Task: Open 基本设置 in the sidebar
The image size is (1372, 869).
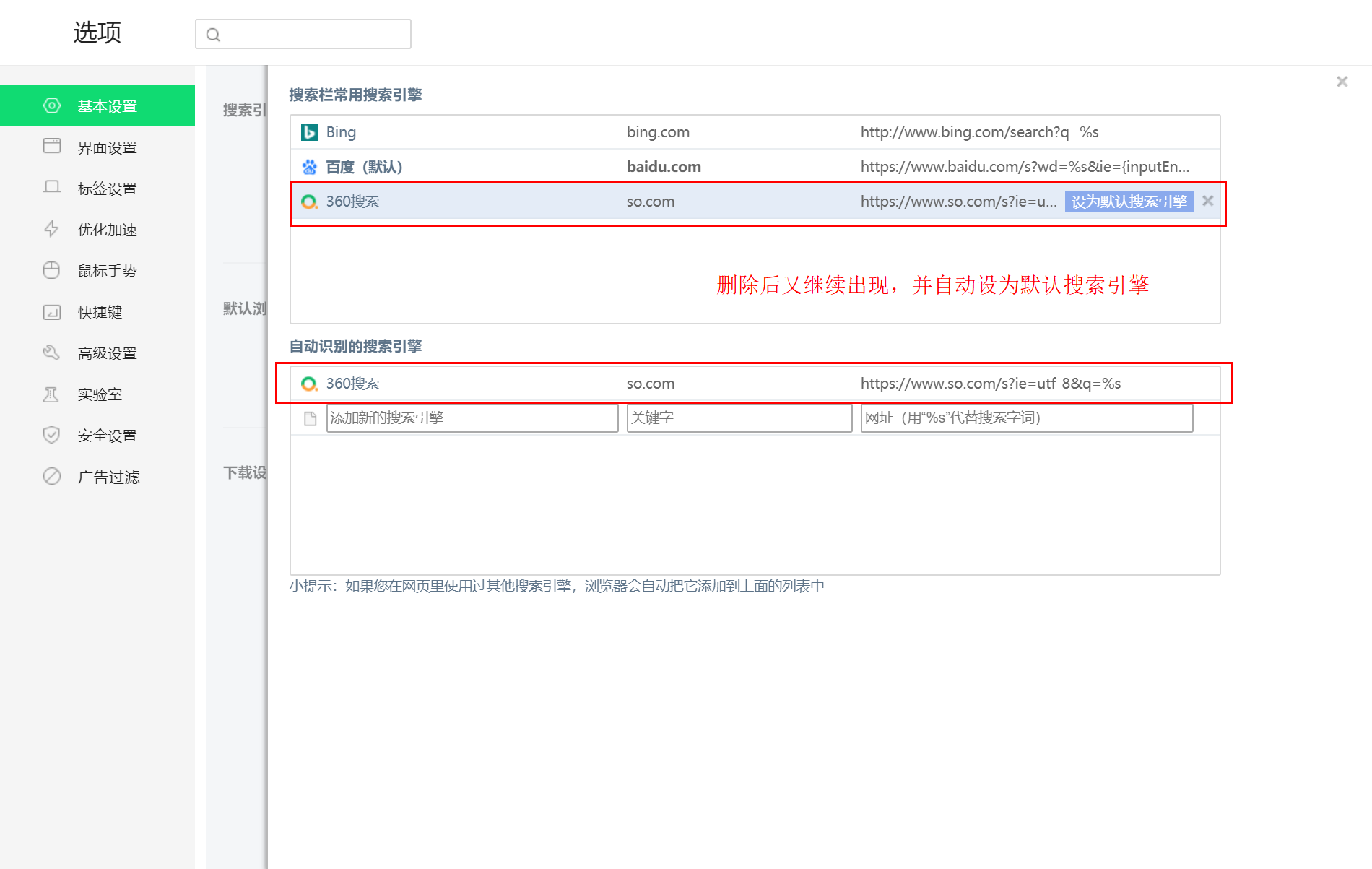Action: [97, 105]
